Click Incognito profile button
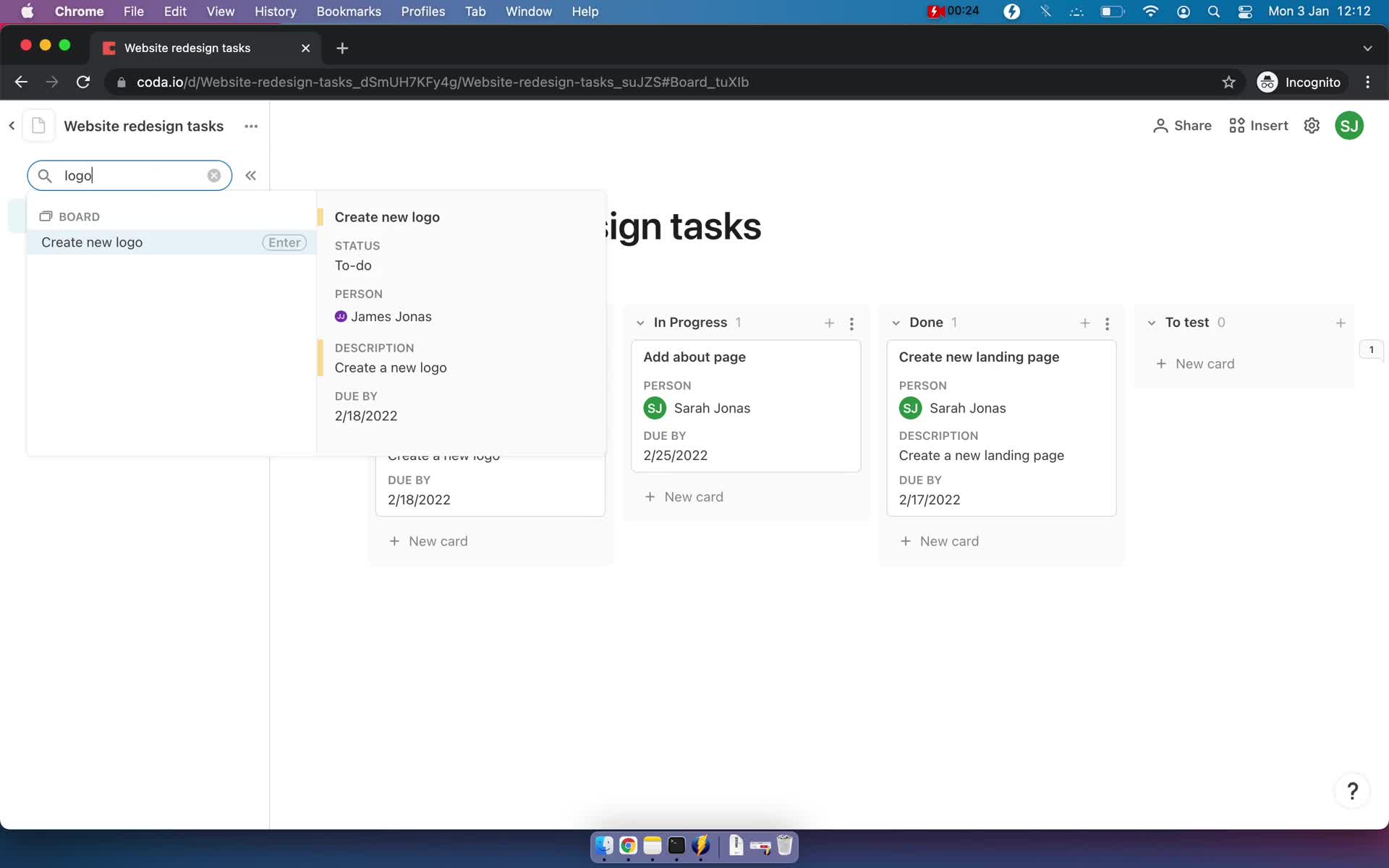The image size is (1389, 868). (x=1300, y=82)
